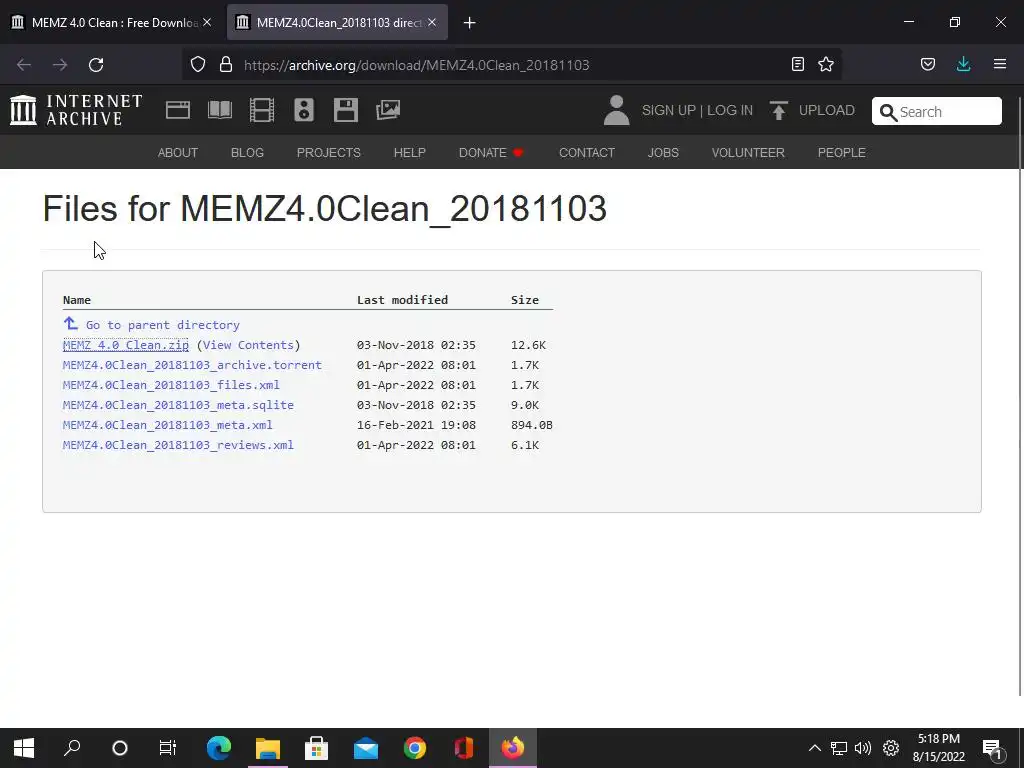This screenshot has height=768, width=1024.
Task: Open the HELP menu item
Action: click(409, 152)
